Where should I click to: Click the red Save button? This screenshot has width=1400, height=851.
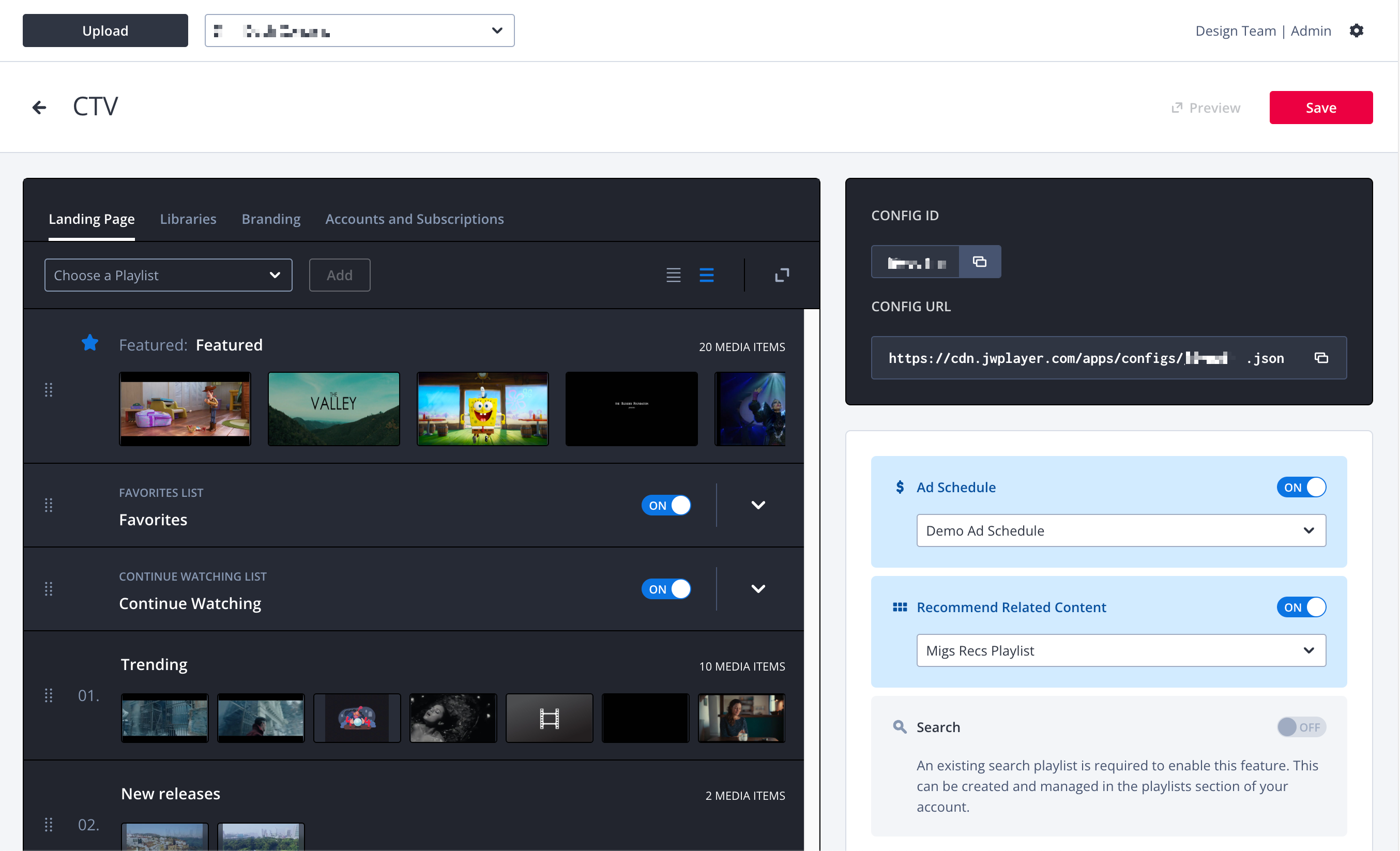[1320, 108]
